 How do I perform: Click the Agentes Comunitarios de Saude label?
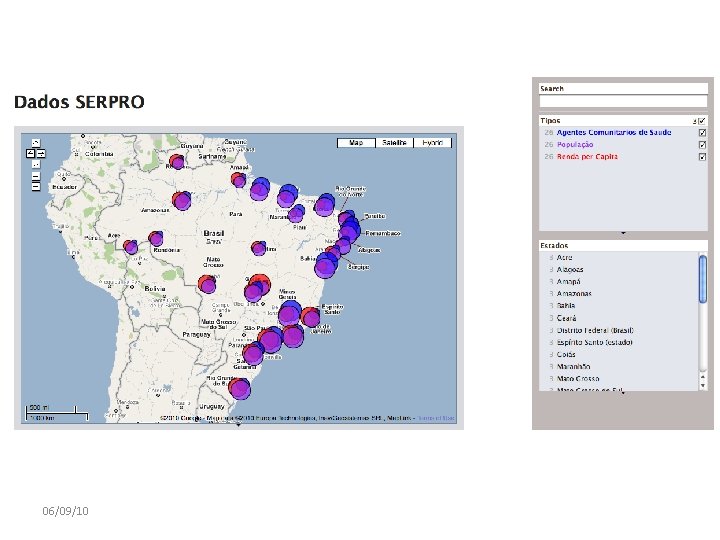point(614,132)
